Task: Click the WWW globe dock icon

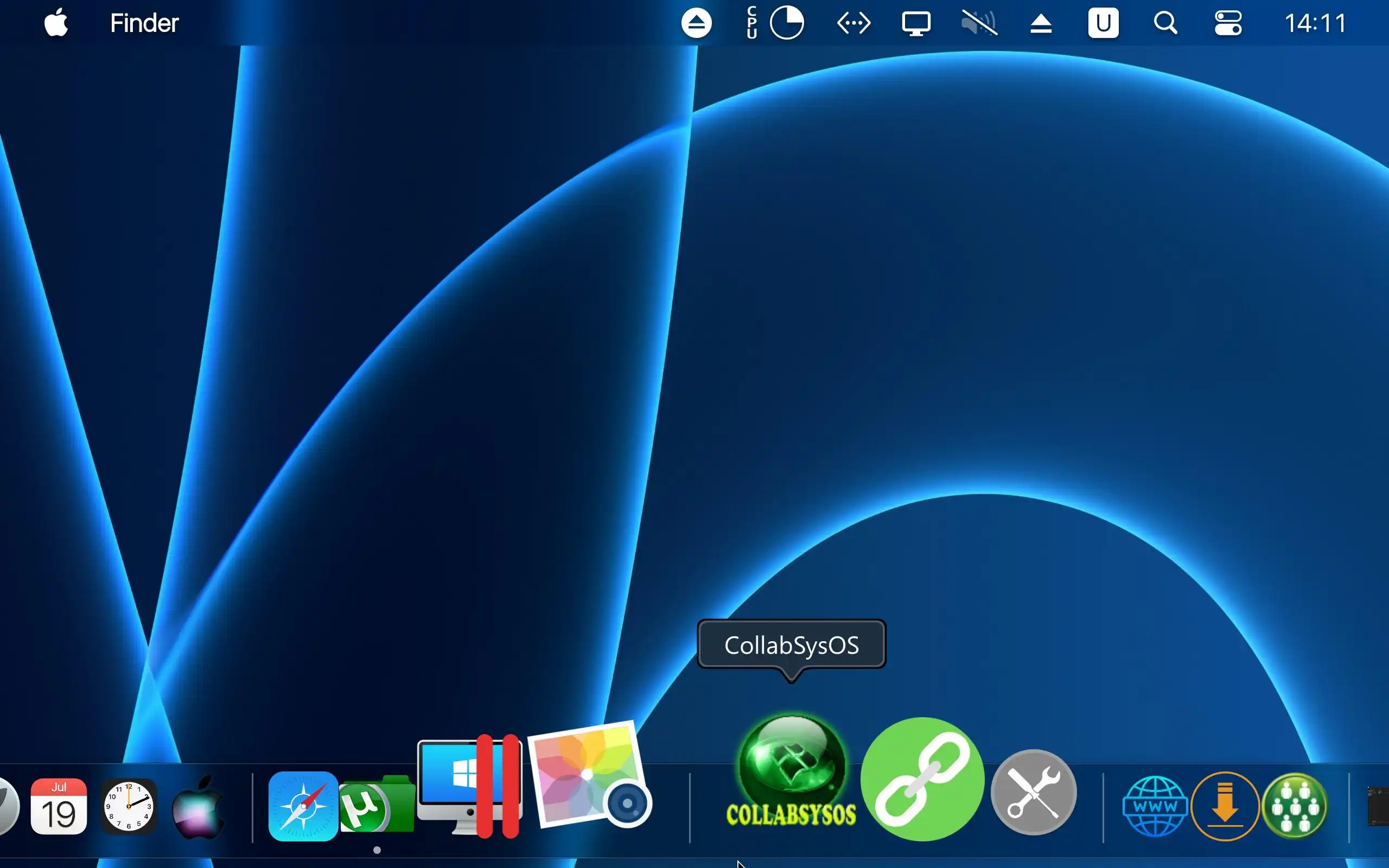Action: (x=1155, y=806)
